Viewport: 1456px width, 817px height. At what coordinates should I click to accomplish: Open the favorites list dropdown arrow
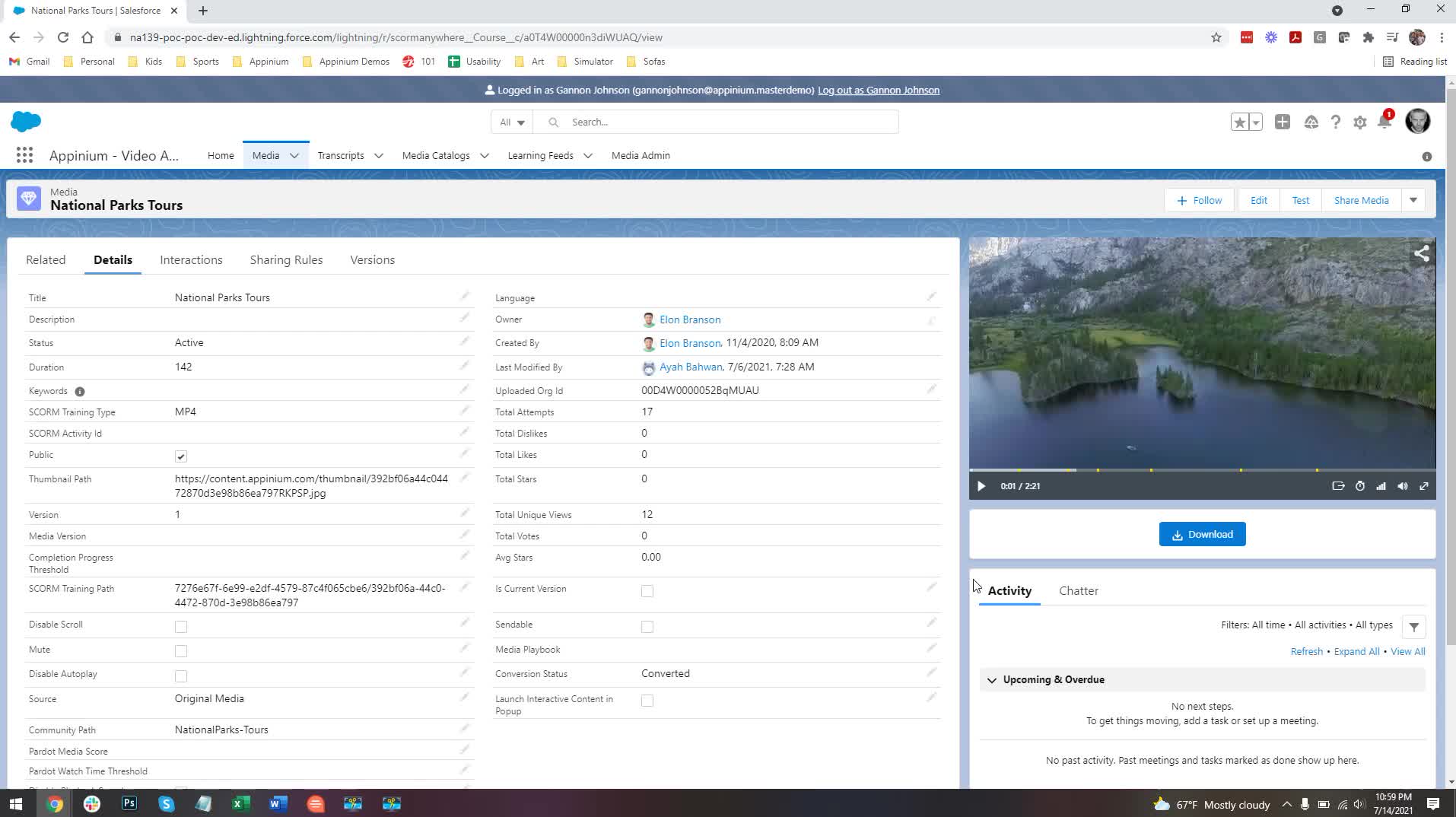coord(1256,122)
